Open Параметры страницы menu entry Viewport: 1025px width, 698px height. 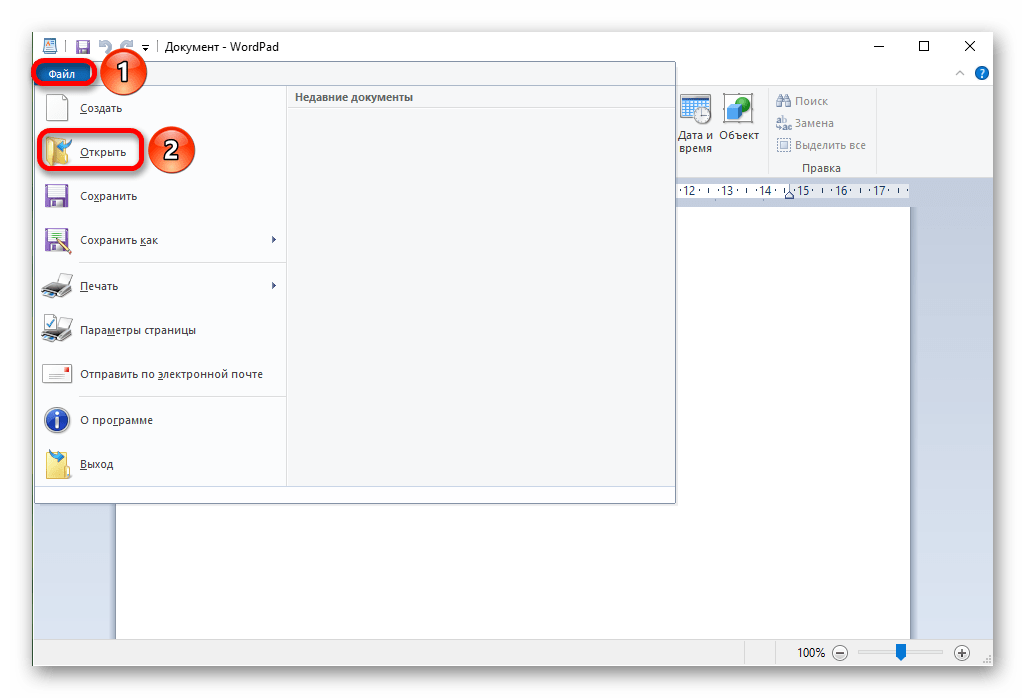coord(138,330)
